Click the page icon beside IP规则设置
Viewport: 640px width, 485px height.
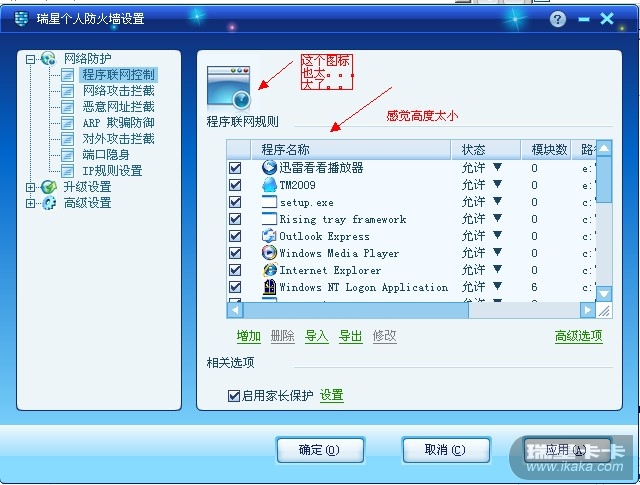pos(67,171)
